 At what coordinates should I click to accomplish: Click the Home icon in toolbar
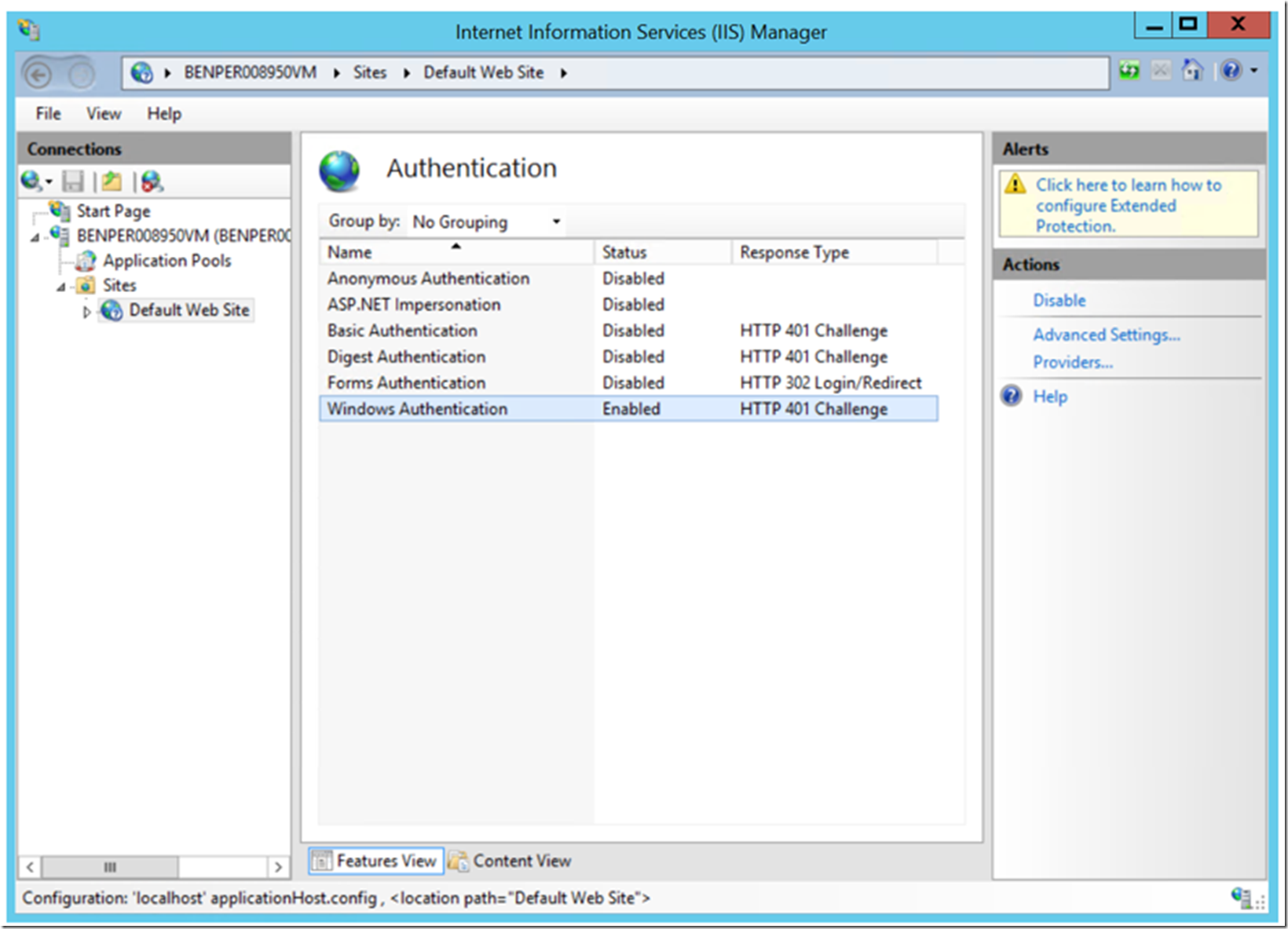coord(1192,71)
